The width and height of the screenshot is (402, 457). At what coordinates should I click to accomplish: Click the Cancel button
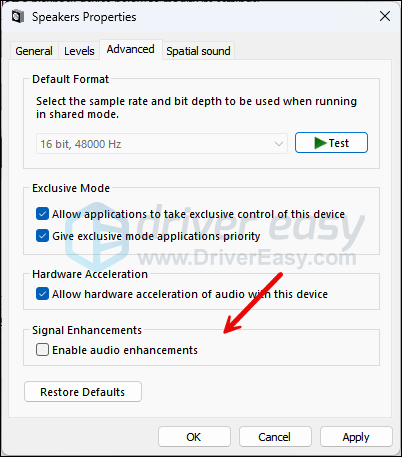coord(275,437)
